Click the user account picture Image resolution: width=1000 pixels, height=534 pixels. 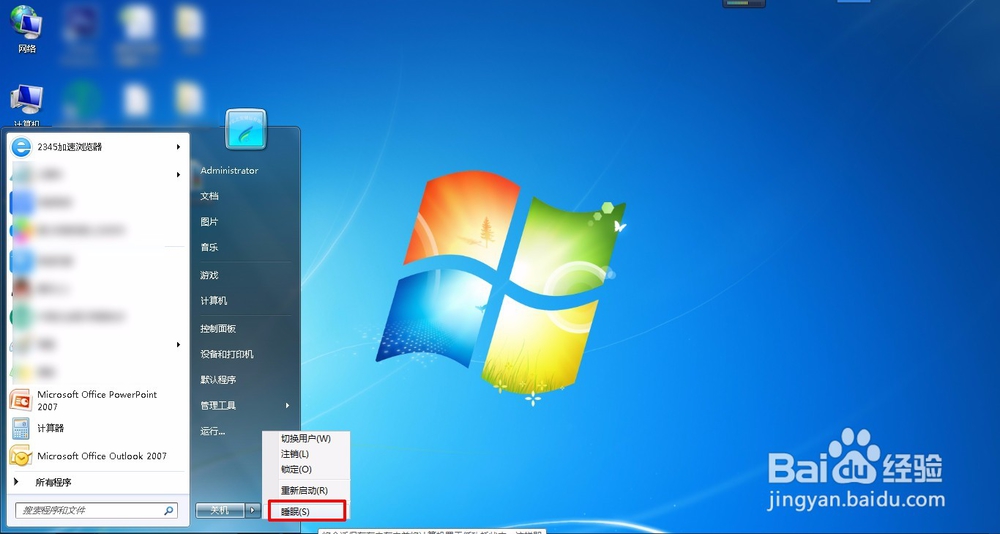point(246,129)
